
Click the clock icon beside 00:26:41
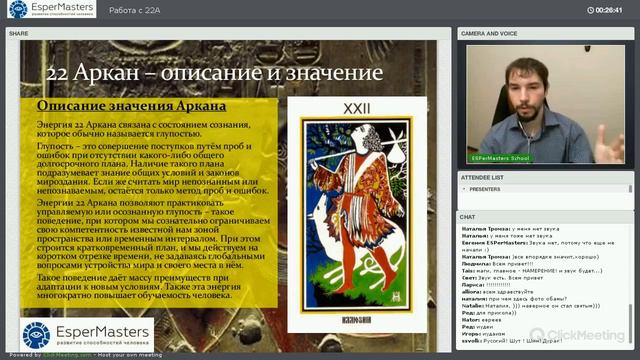coord(590,10)
